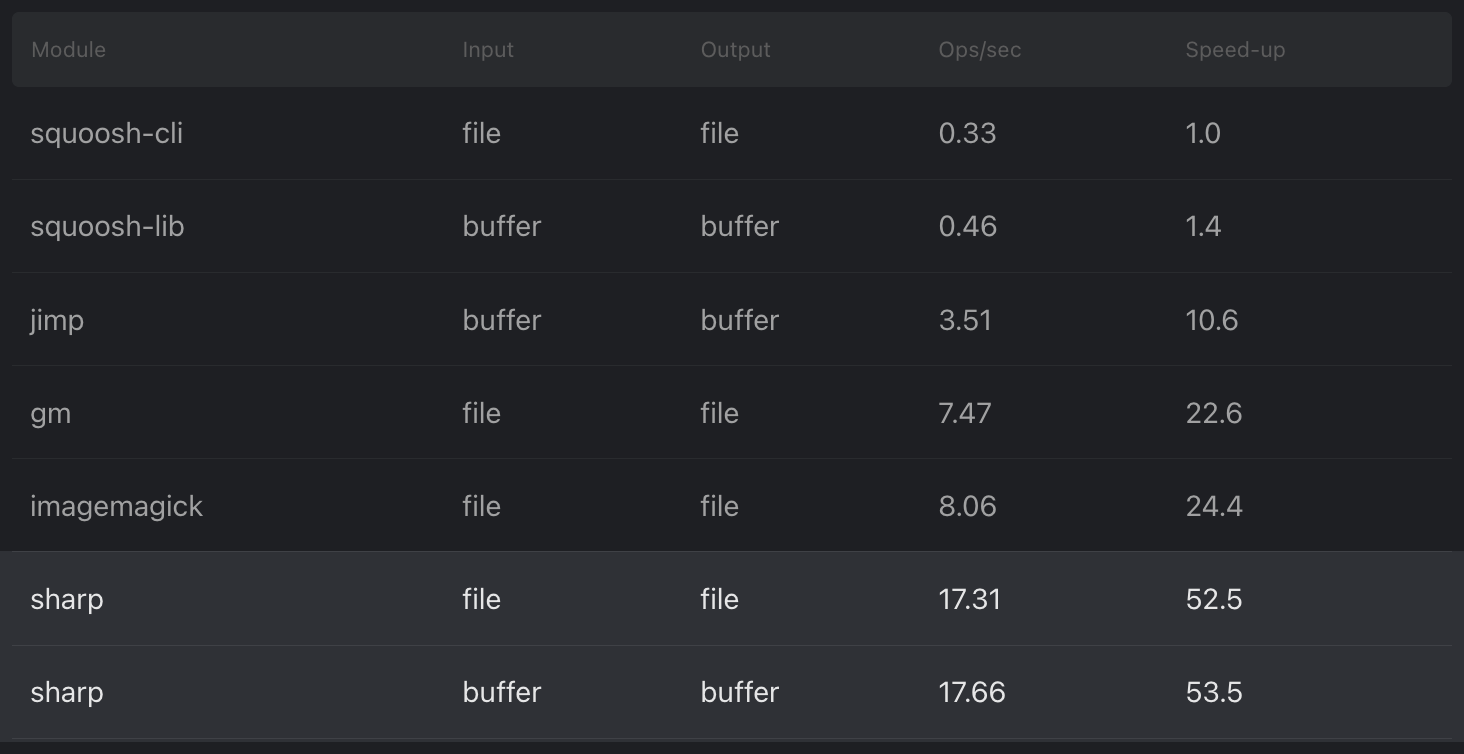Screen dimensions: 1464x754
Task: Select the 3.51 ops/sec value
Action: coord(965,321)
